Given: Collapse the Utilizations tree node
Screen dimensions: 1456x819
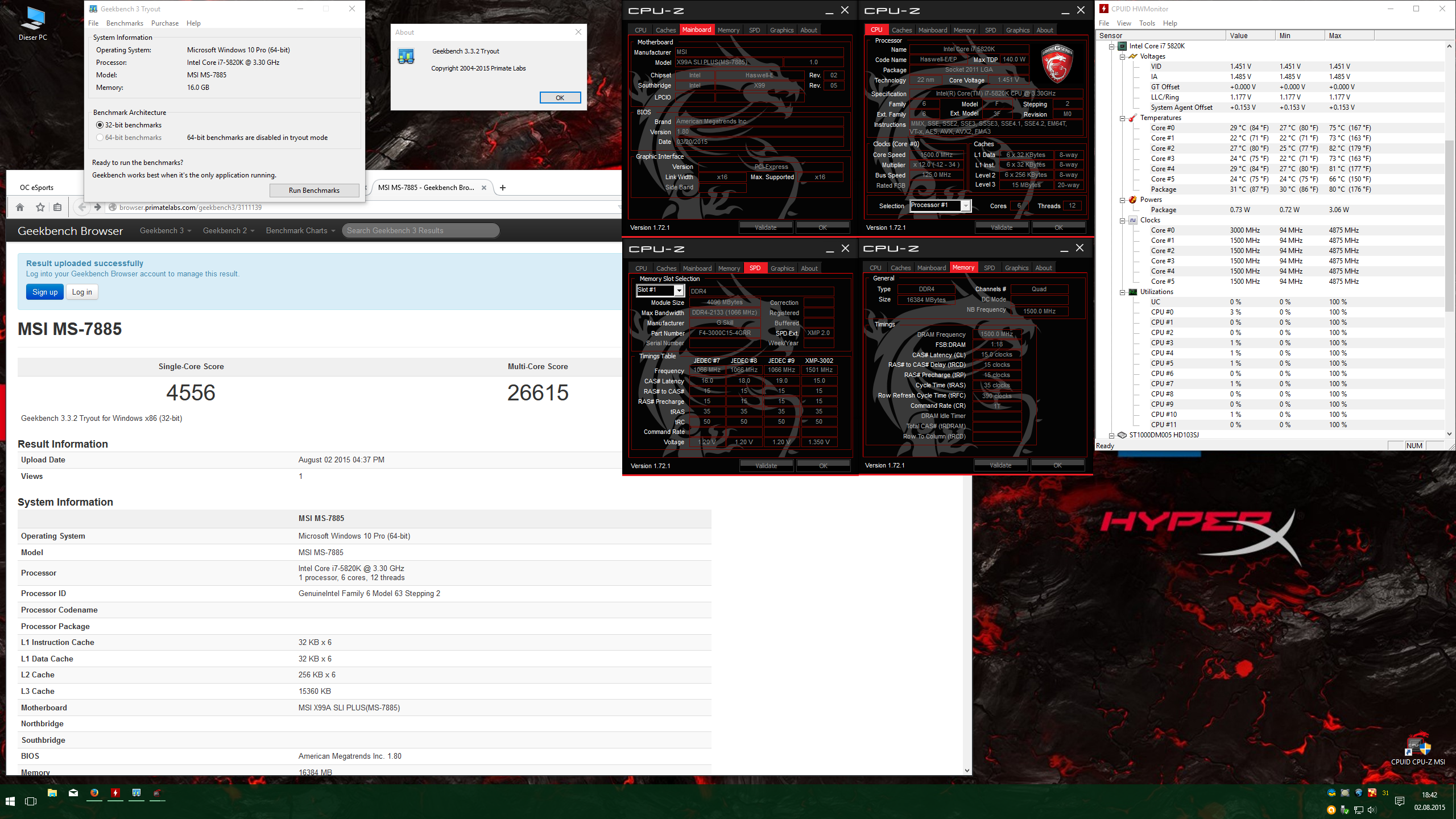Looking at the screenshot, I should (1122, 292).
